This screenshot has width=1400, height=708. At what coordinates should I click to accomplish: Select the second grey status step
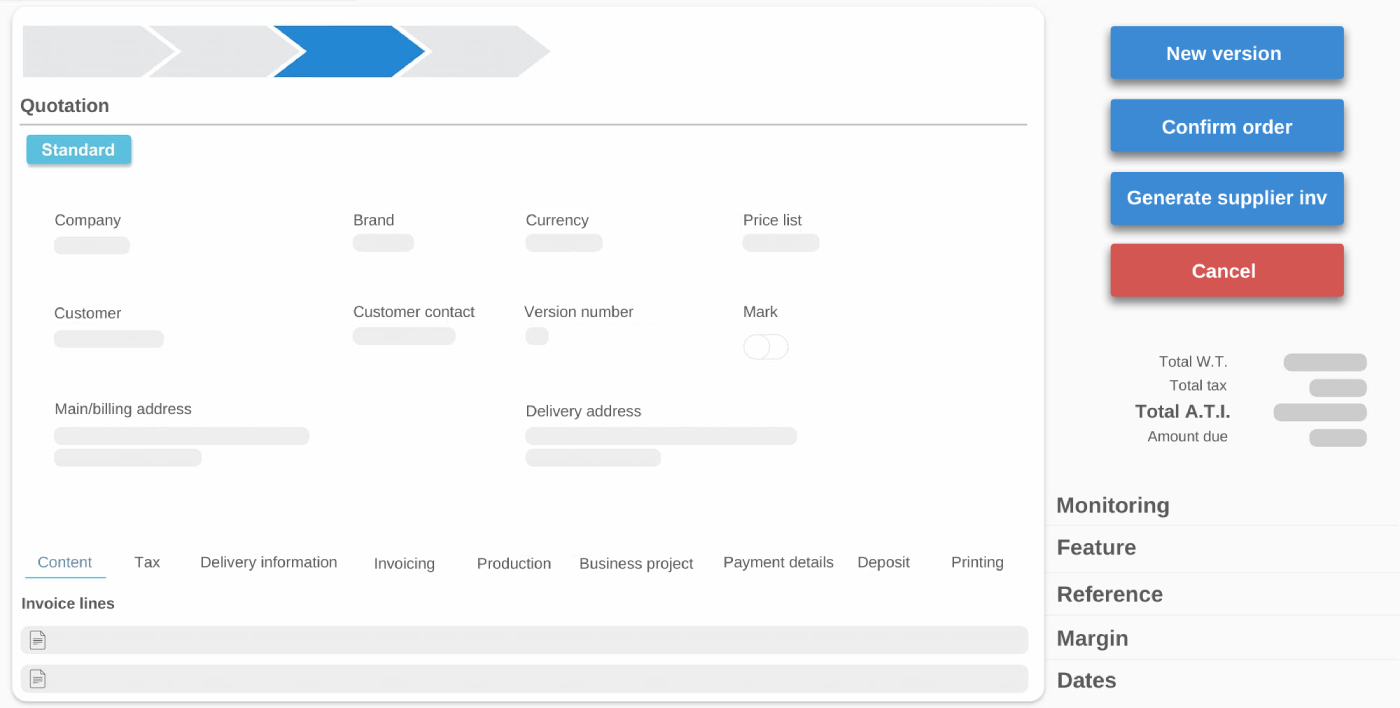224,52
